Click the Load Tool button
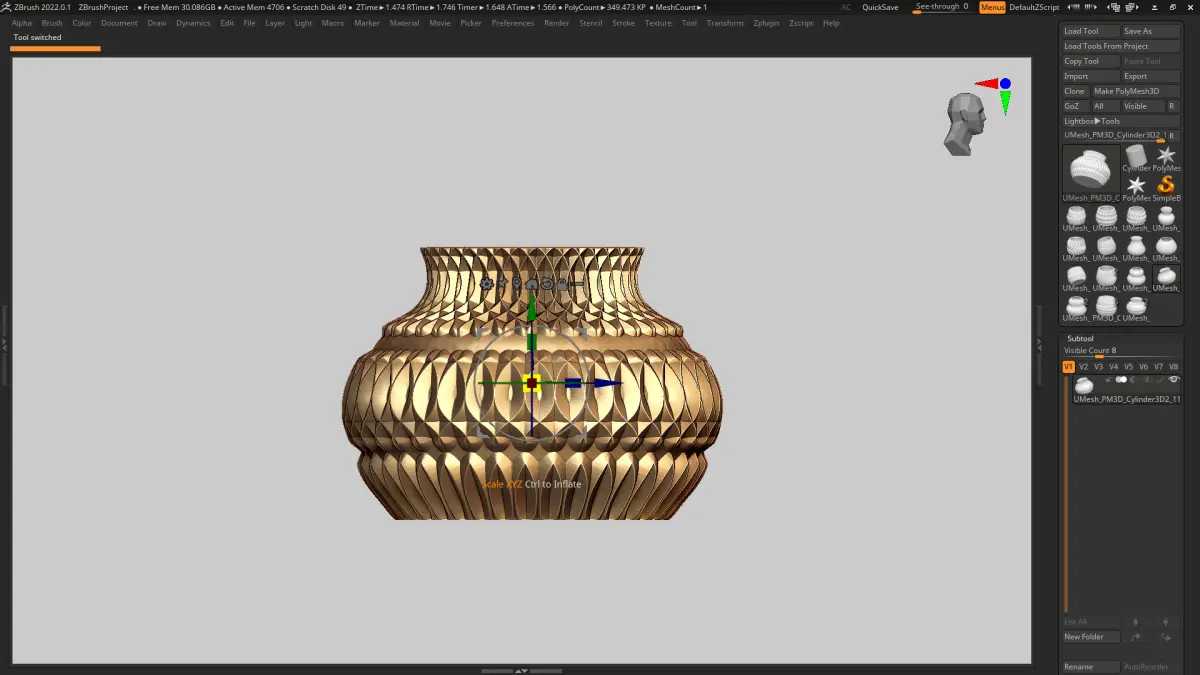 (1091, 31)
